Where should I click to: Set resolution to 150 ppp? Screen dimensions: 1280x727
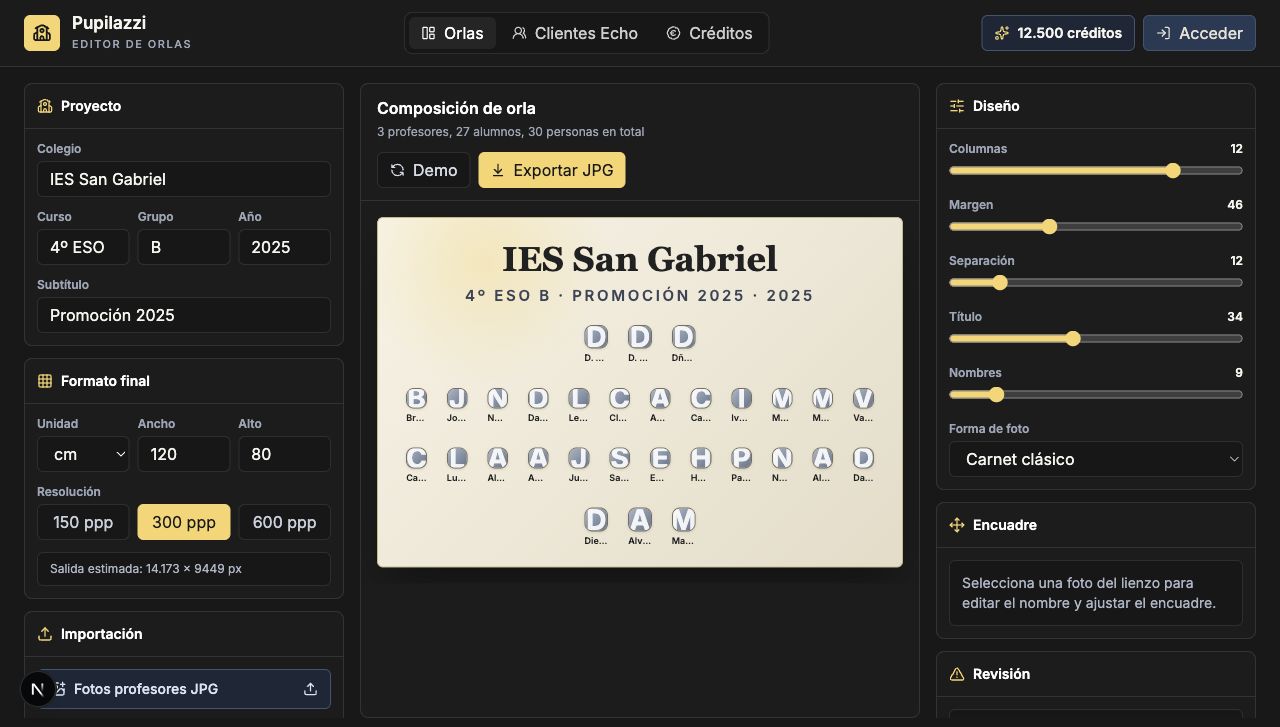click(83, 522)
